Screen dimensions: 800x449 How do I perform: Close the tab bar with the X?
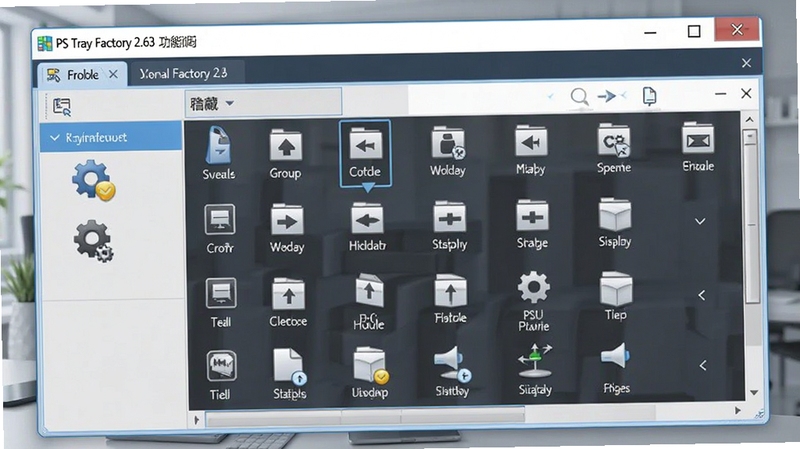(x=746, y=63)
